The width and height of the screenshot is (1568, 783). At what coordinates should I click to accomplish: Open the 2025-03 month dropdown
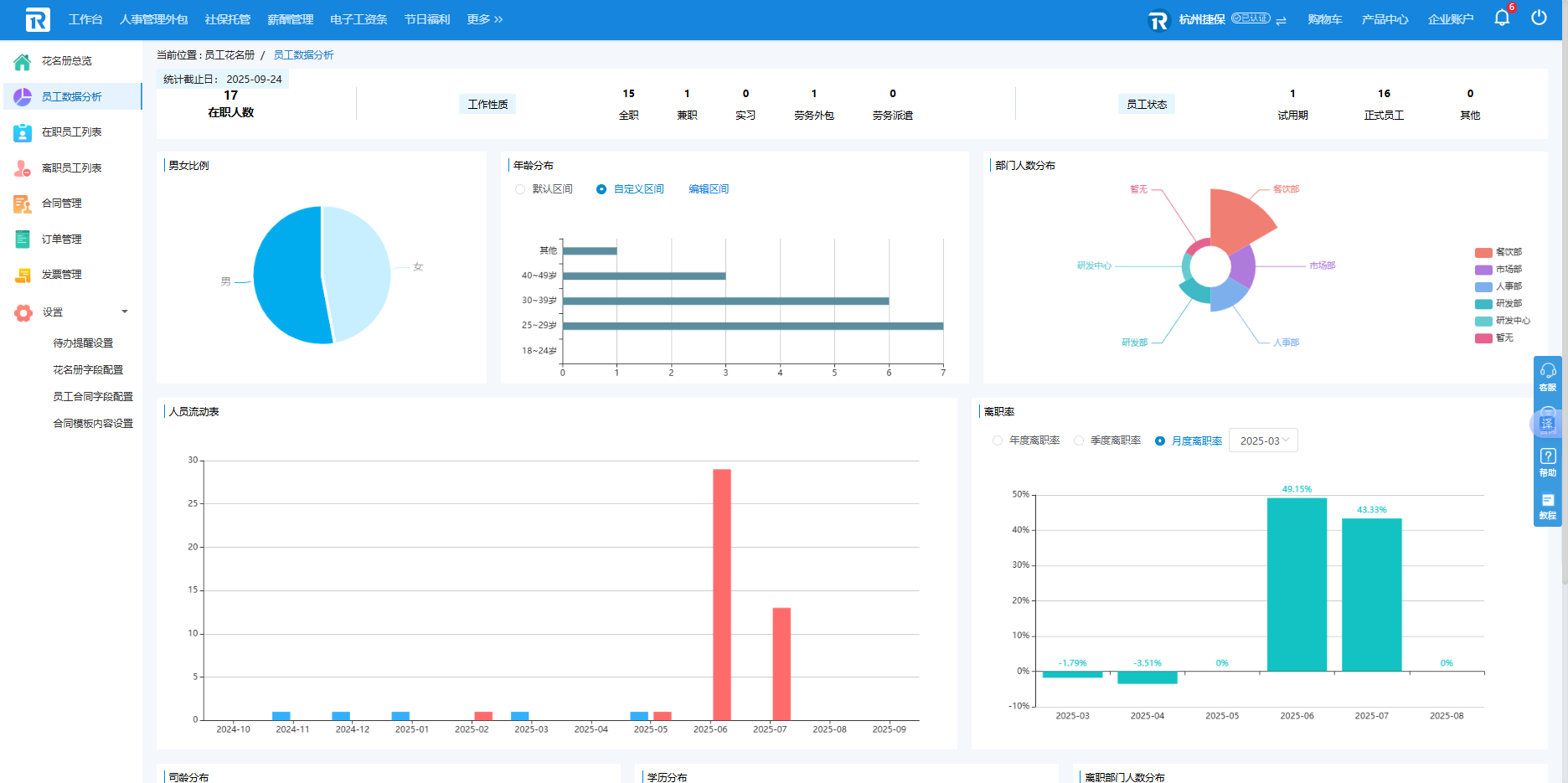1263,440
